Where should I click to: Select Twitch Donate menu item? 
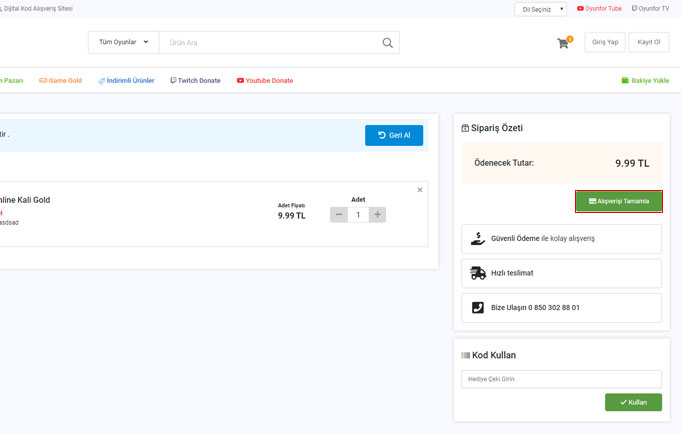click(195, 80)
